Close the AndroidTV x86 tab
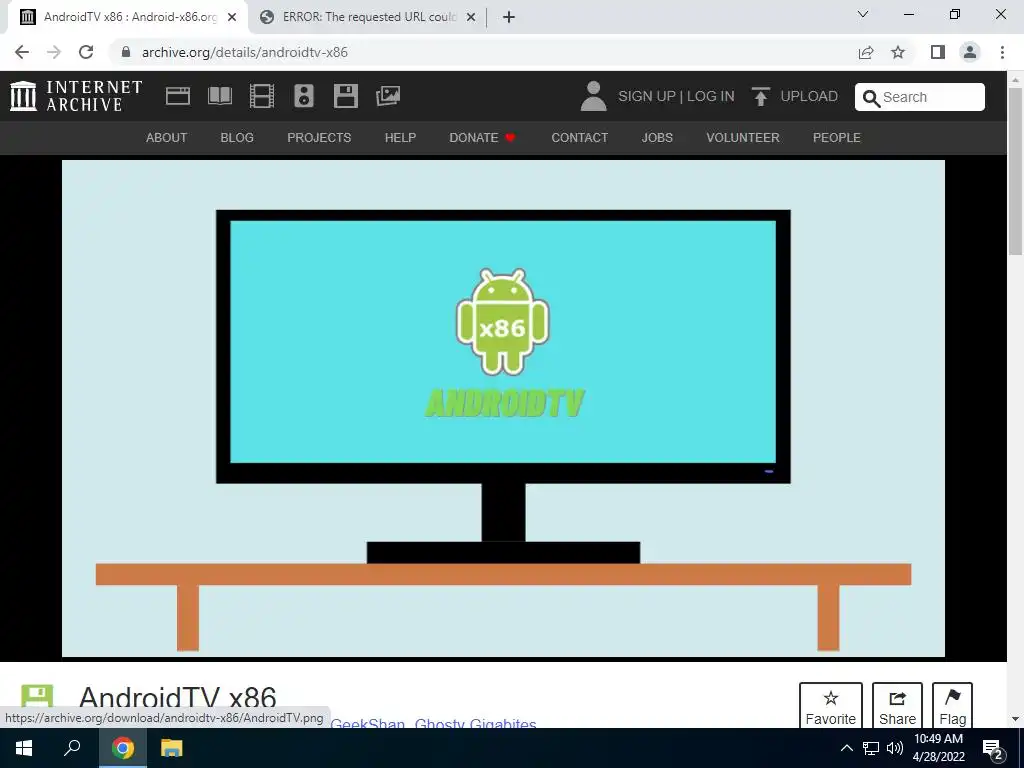 232,17
